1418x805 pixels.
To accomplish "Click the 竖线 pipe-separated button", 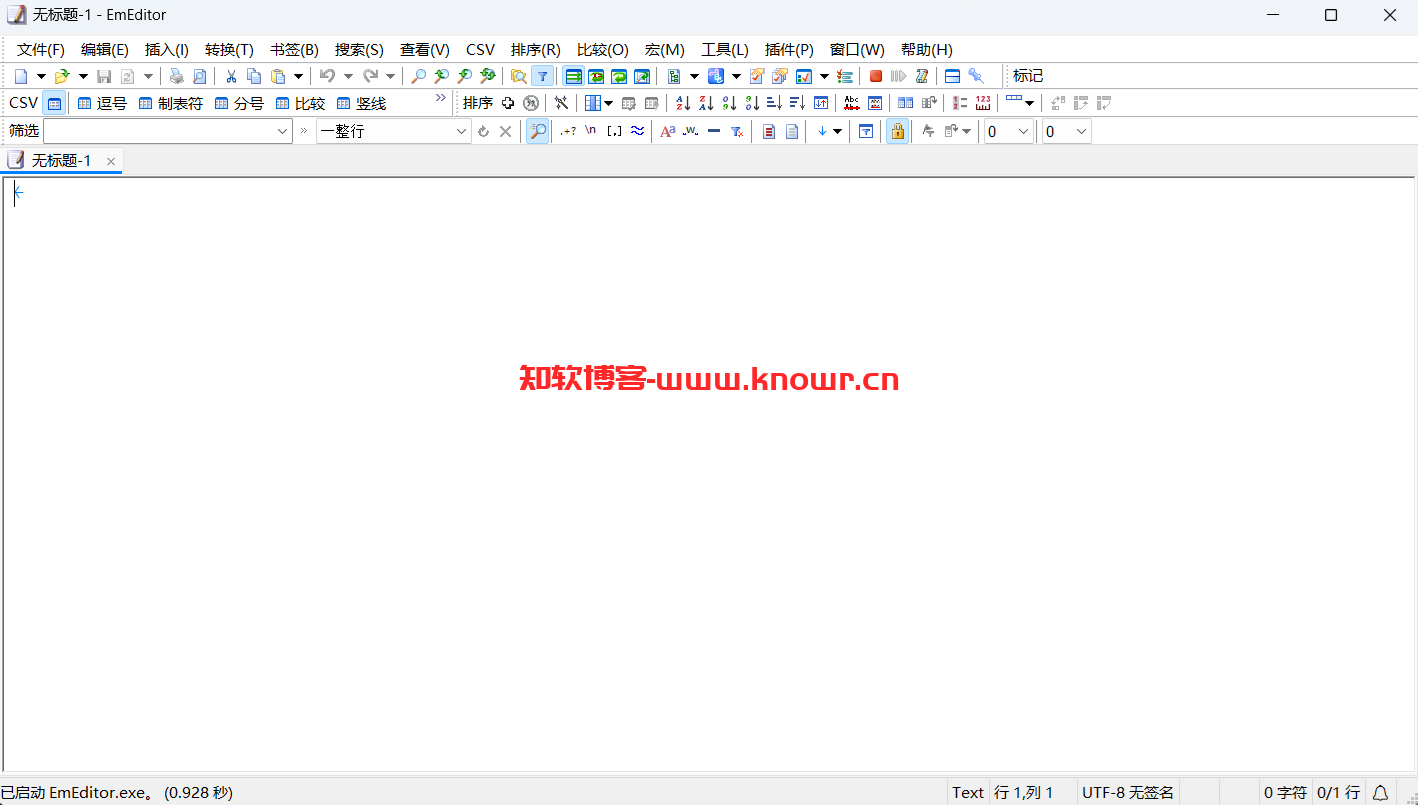I will click(361, 103).
